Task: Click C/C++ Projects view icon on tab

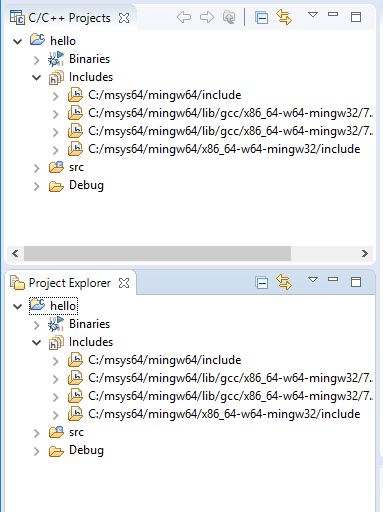Action: click(x=17, y=17)
